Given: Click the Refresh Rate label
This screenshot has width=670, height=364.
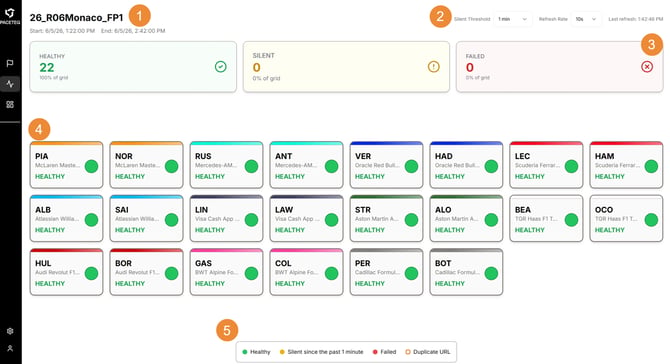Looking at the screenshot, I should pos(553,19).
